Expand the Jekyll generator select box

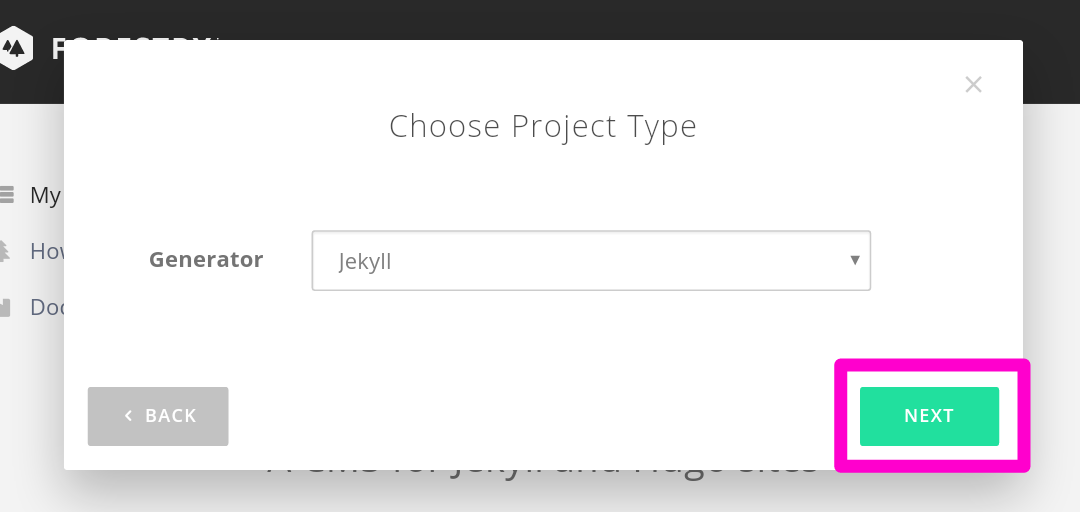(591, 260)
